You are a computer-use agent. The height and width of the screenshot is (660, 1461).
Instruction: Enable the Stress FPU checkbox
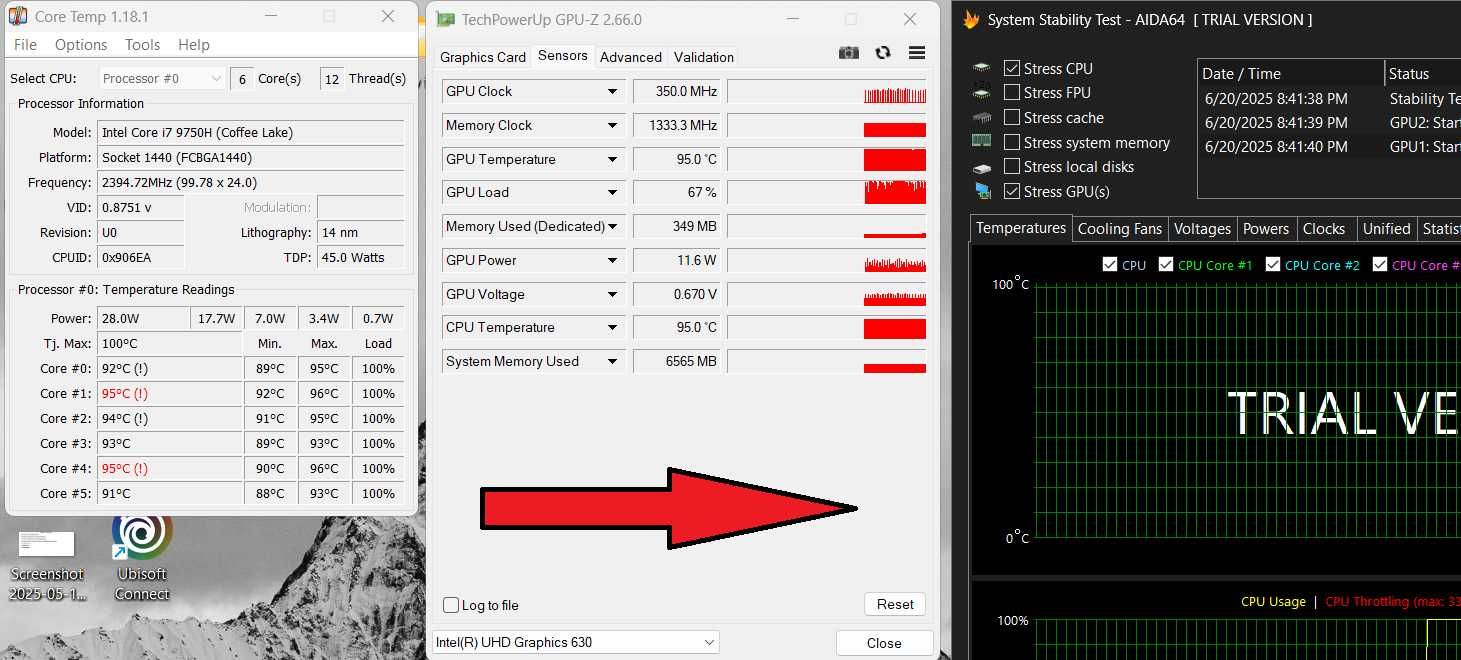pos(1012,92)
